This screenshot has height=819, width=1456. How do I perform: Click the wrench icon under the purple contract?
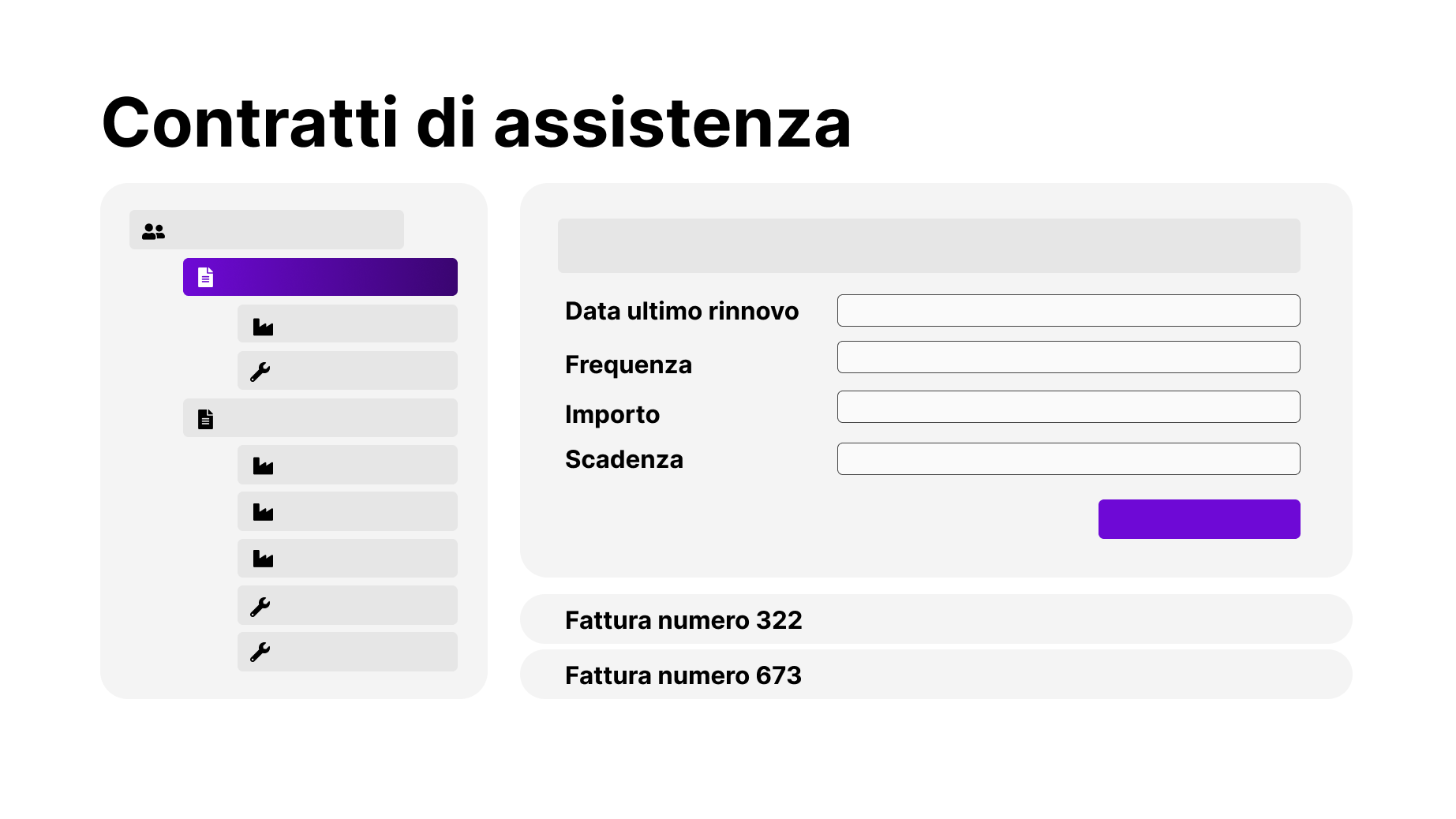click(x=260, y=372)
